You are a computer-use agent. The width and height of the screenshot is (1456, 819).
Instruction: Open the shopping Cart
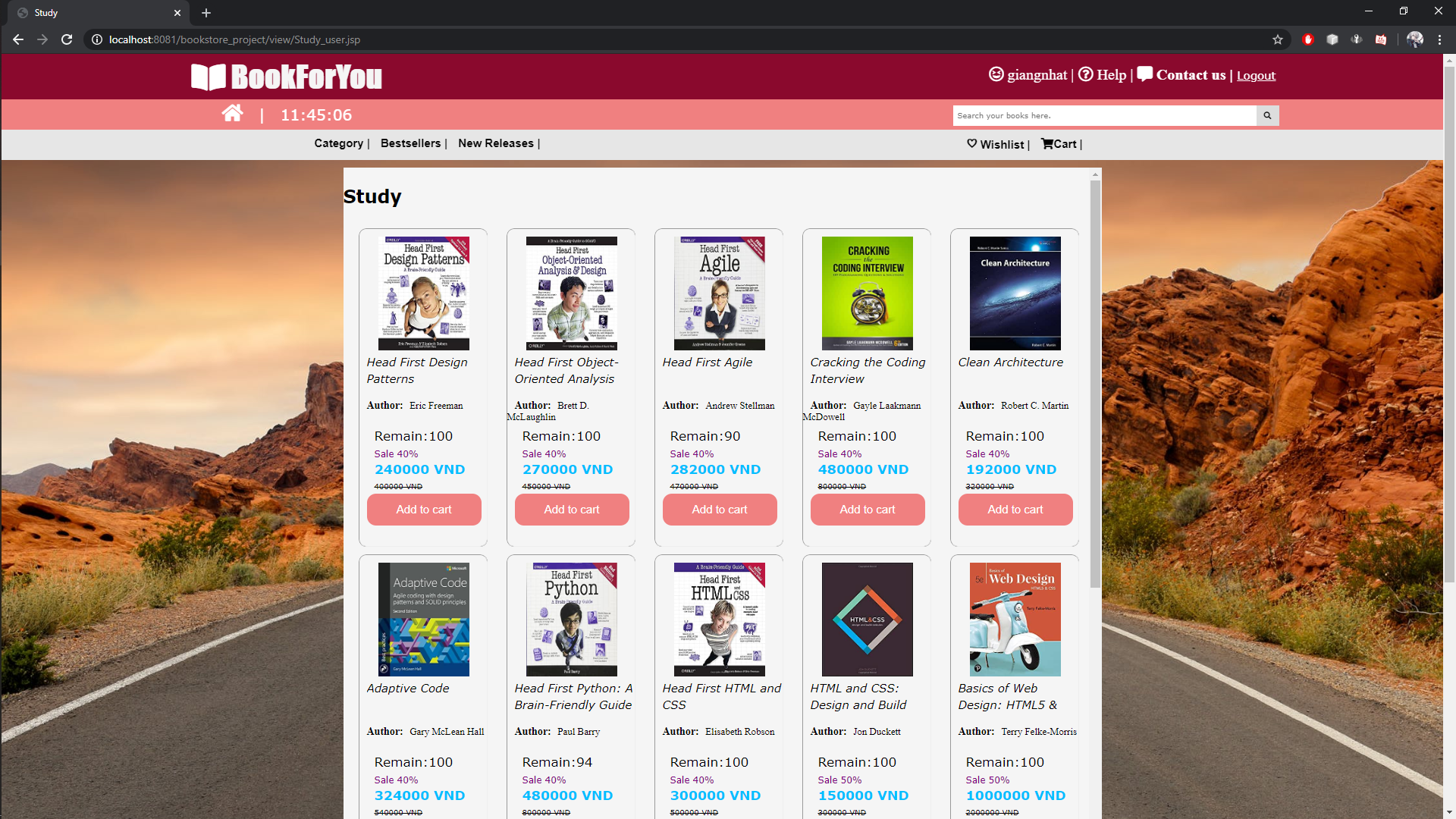[1059, 144]
